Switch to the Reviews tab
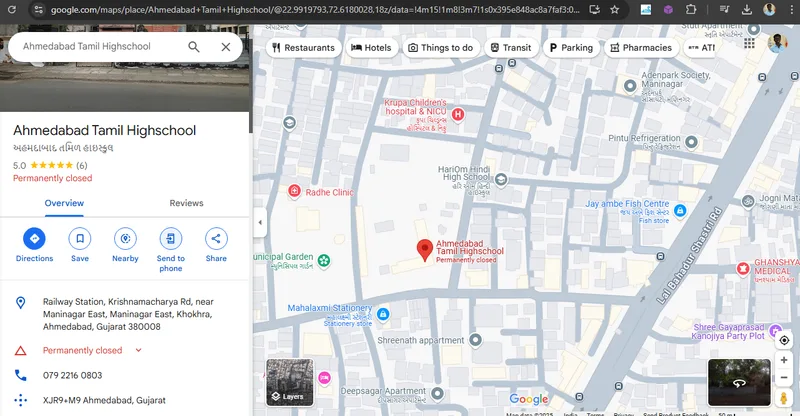The height and width of the screenshot is (416, 800). click(x=186, y=203)
